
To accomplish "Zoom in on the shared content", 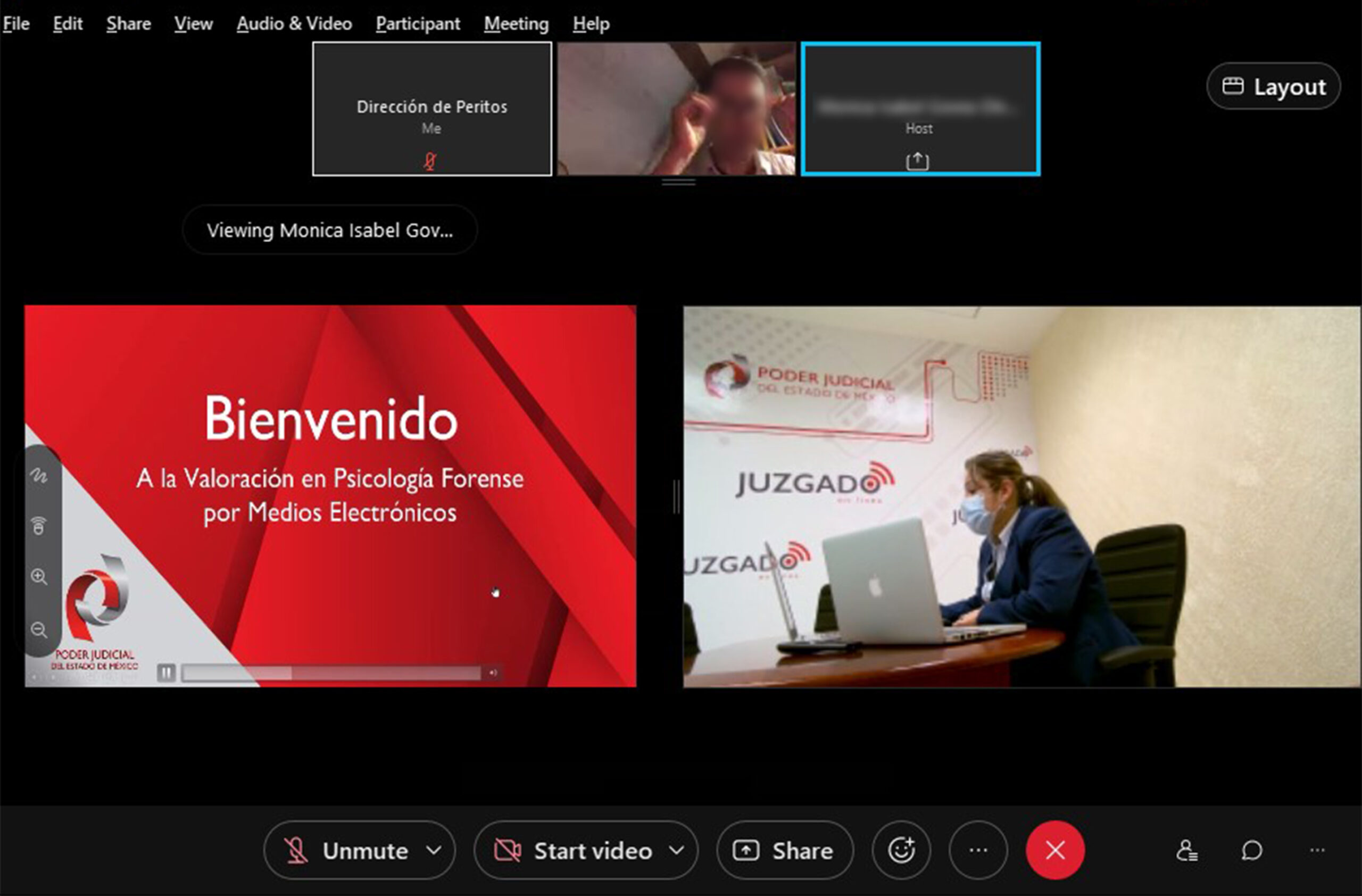I will point(38,576).
